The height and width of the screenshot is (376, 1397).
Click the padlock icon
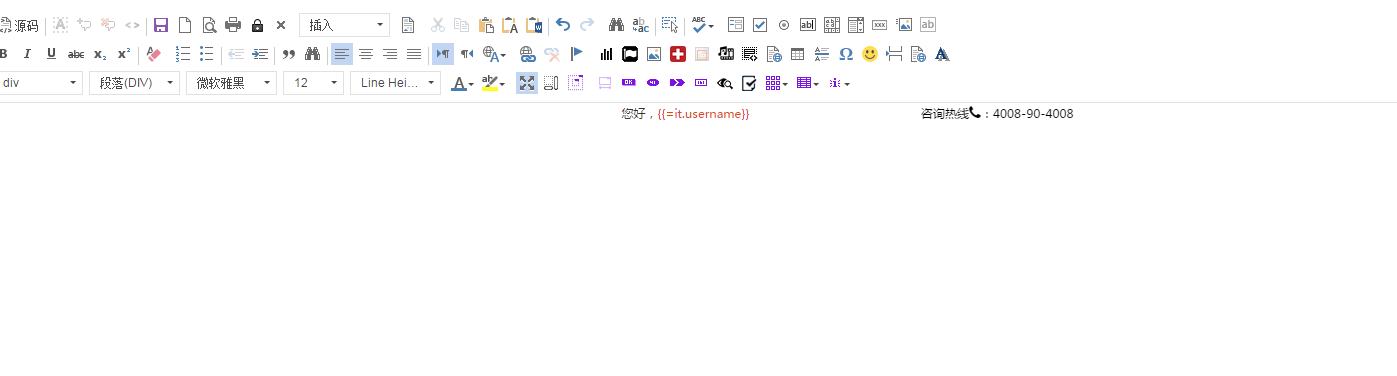pos(257,25)
